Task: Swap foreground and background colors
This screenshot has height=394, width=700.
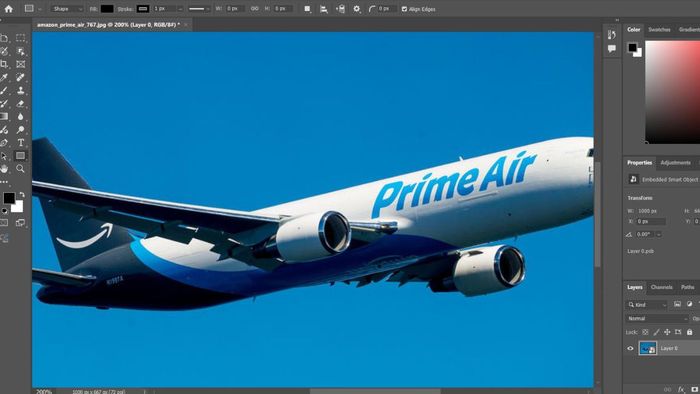Action: (22, 195)
